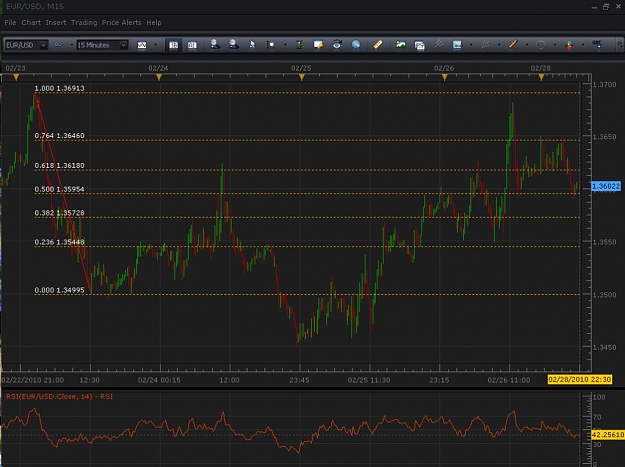
Task: Click the Fibonacci label 0.000 1.34995
Action: [x=59, y=290]
